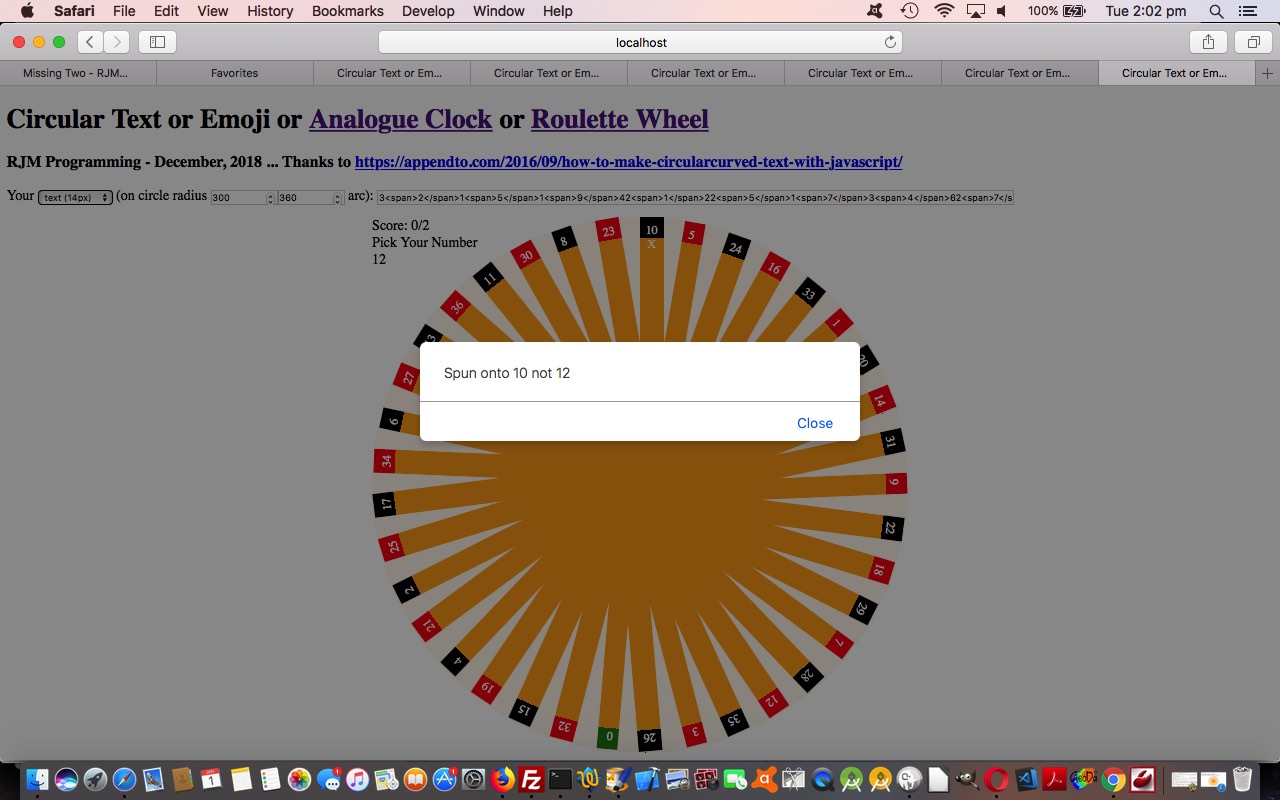1280x800 pixels.
Task: Open GIMP from the Dock
Action: [967, 779]
